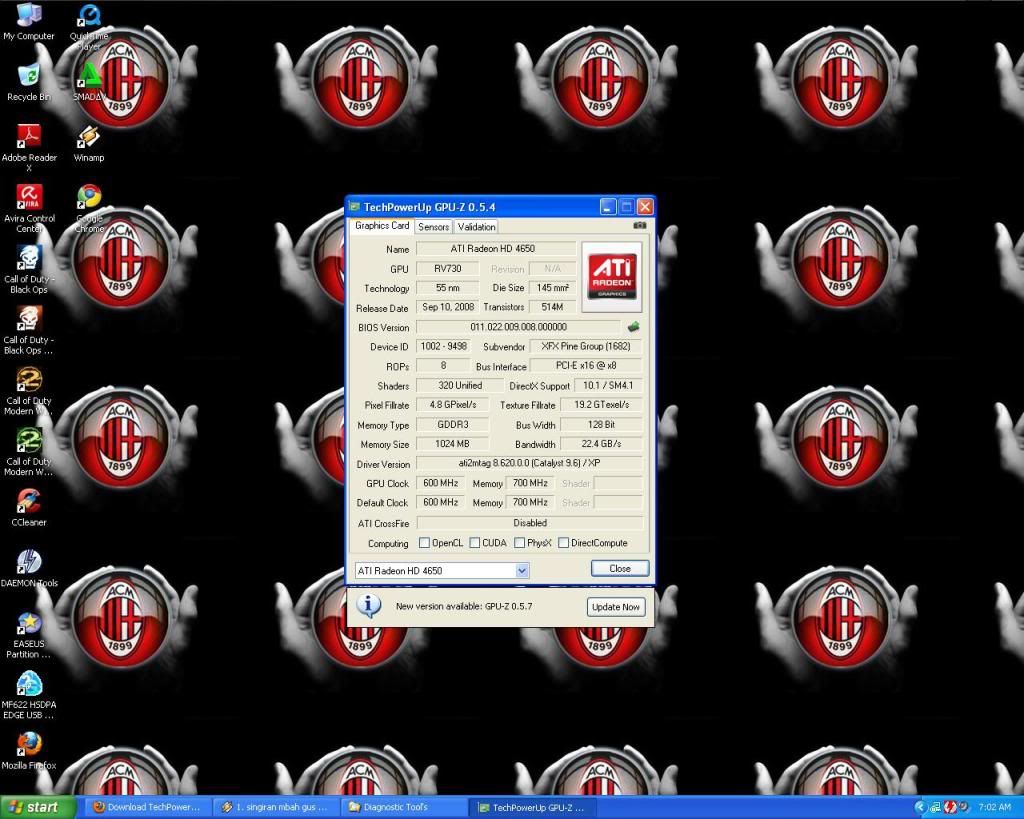This screenshot has height=819, width=1024.
Task: Switch to TechPowerUp GPU-Z taskbar item
Action: click(x=534, y=807)
